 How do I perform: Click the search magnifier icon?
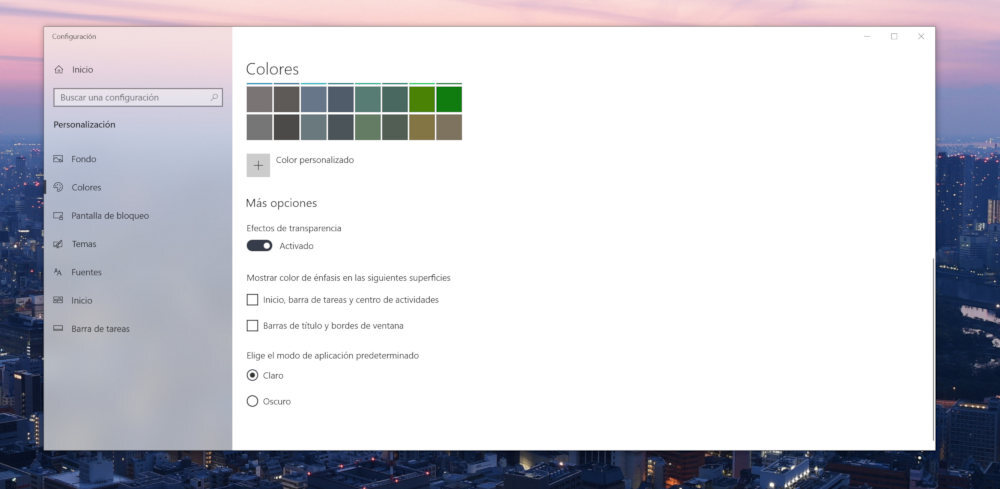point(214,98)
